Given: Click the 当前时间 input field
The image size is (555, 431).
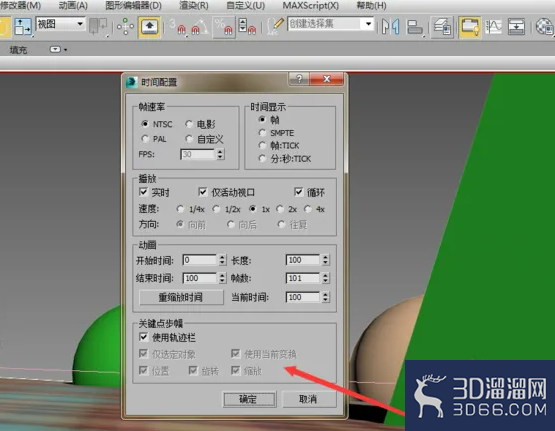Looking at the screenshot, I should tap(303, 297).
